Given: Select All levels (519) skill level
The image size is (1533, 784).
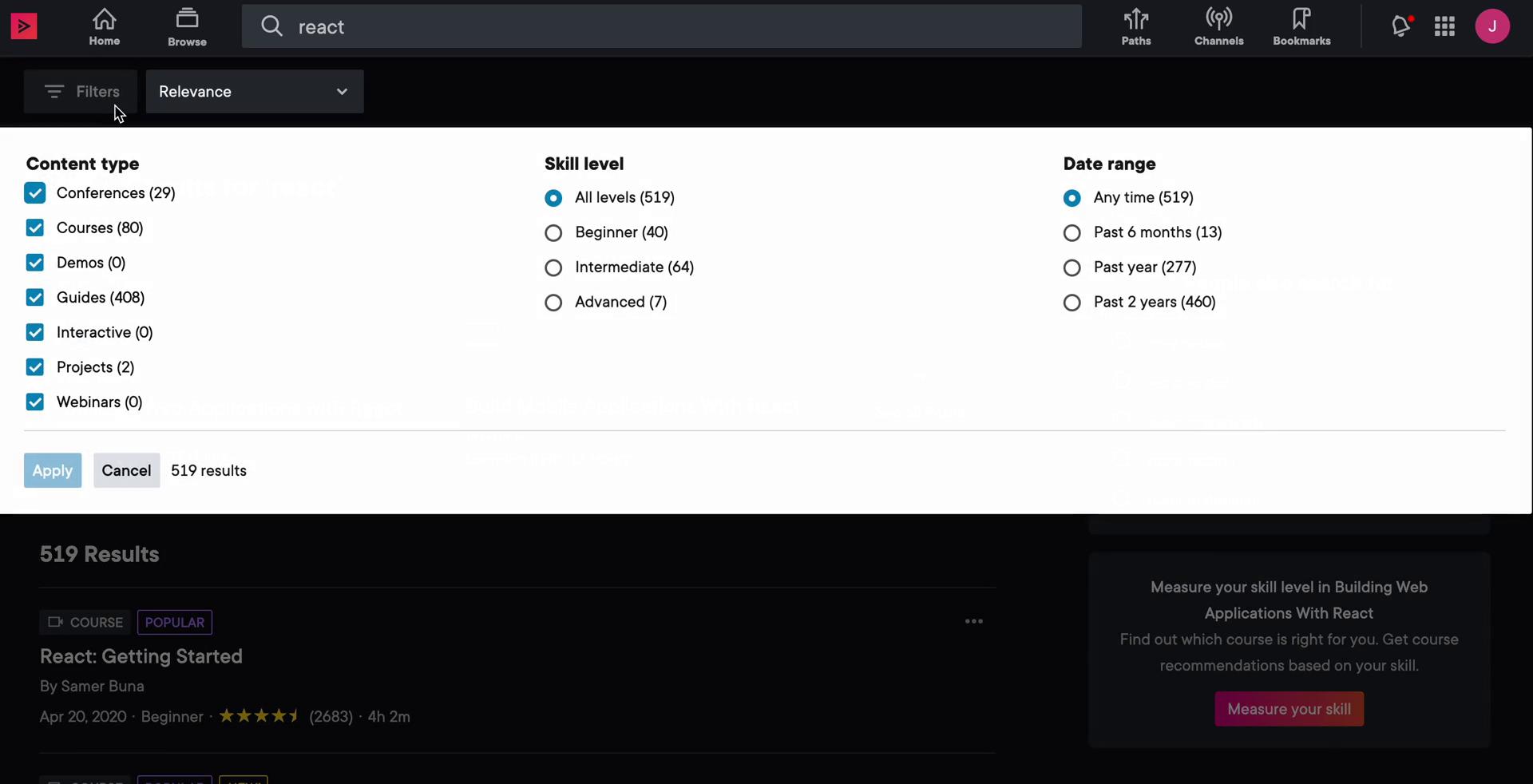Looking at the screenshot, I should pyautogui.click(x=553, y=198).
